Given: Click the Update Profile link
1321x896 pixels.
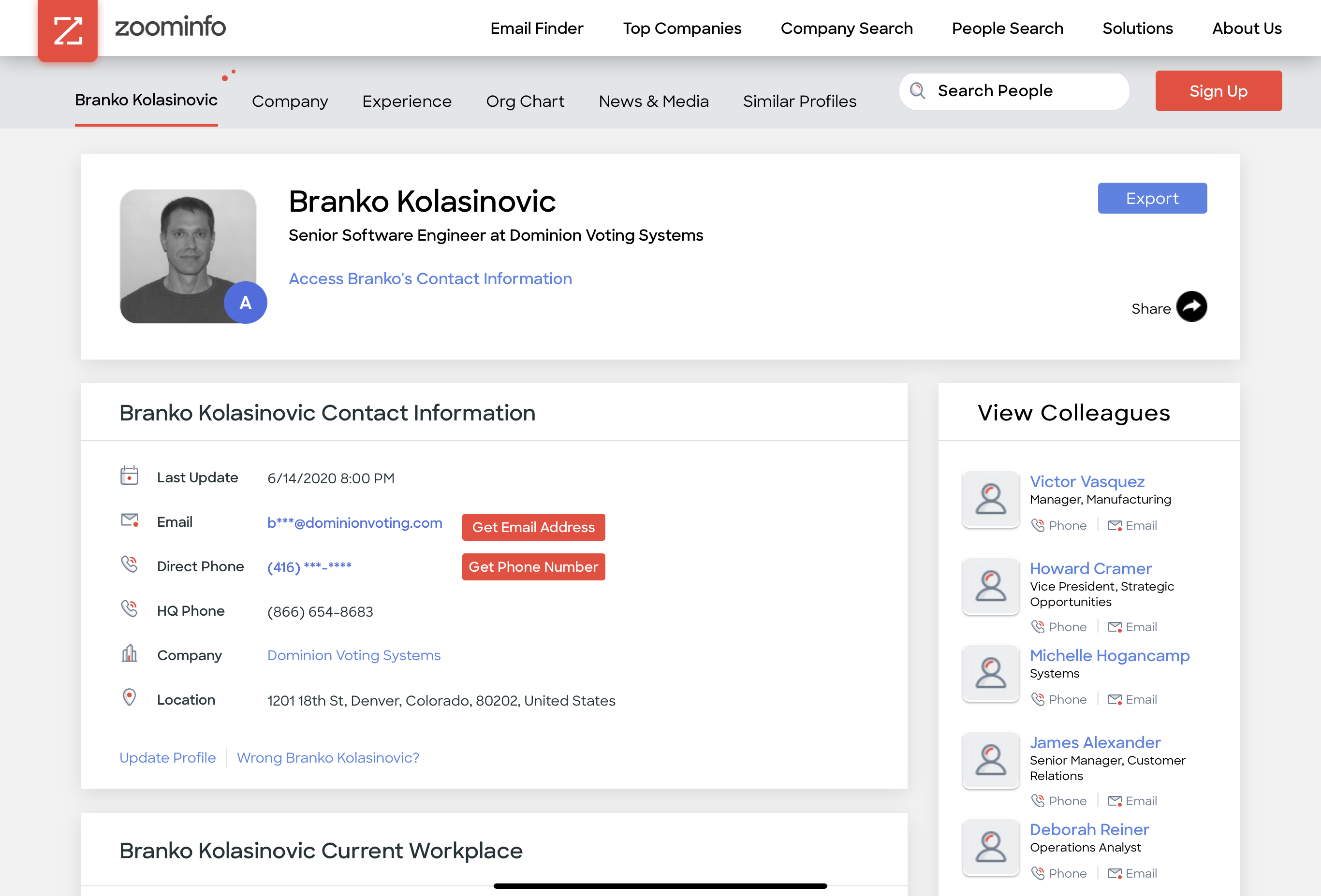Looking at the screenshot, I should tap(168, 758).
